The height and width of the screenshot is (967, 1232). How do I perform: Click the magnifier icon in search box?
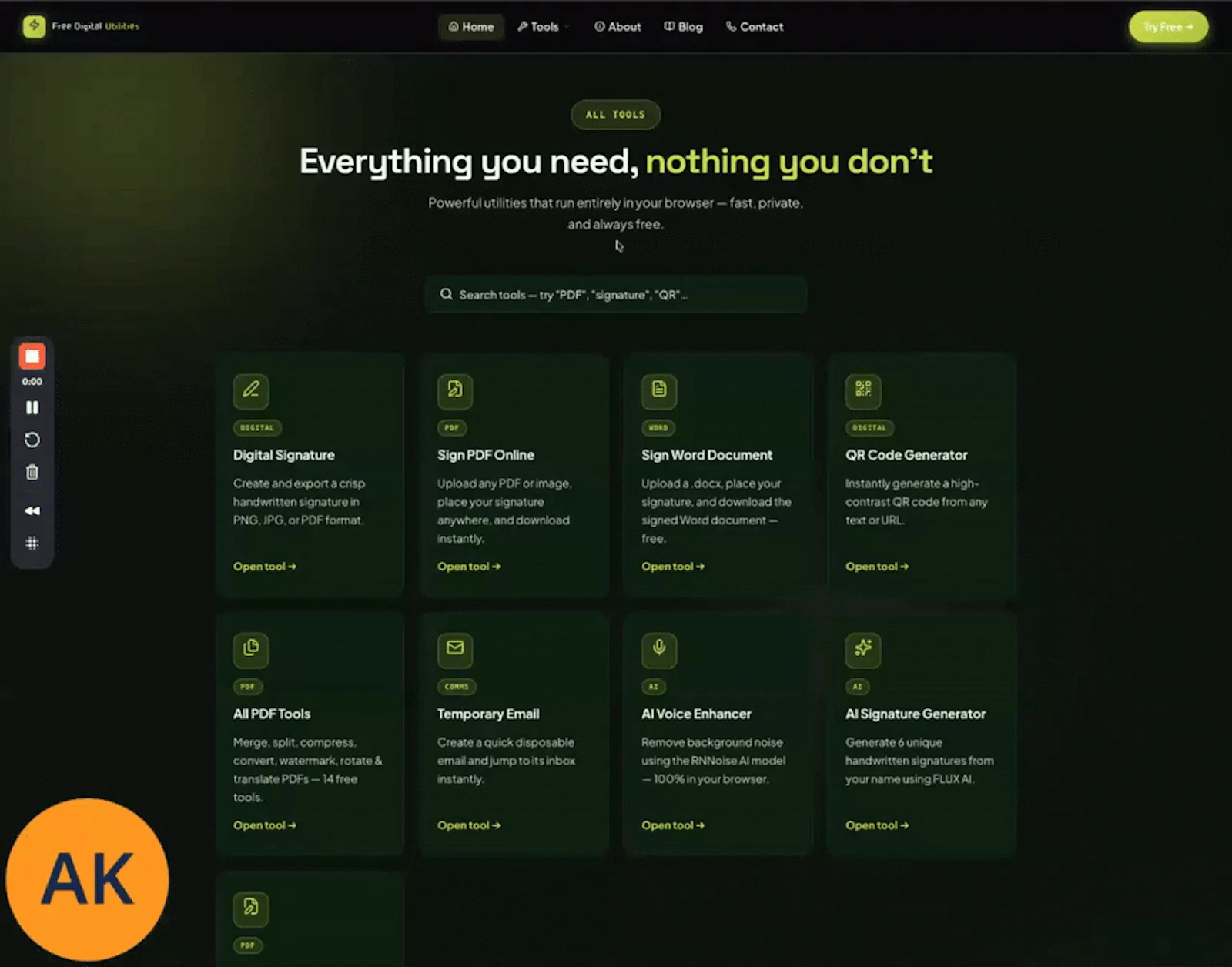pyautogui.click(x=446, y=294)
